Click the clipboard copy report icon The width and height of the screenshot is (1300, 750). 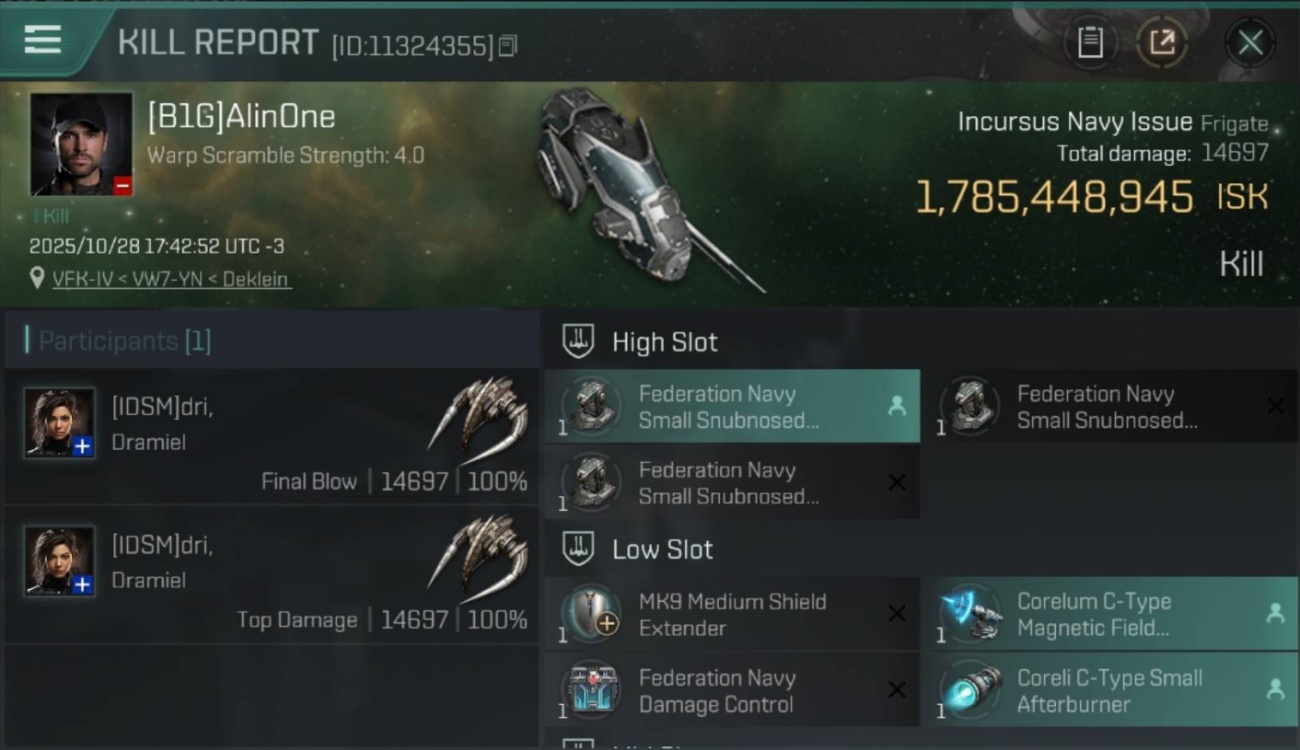point(1090,42)
